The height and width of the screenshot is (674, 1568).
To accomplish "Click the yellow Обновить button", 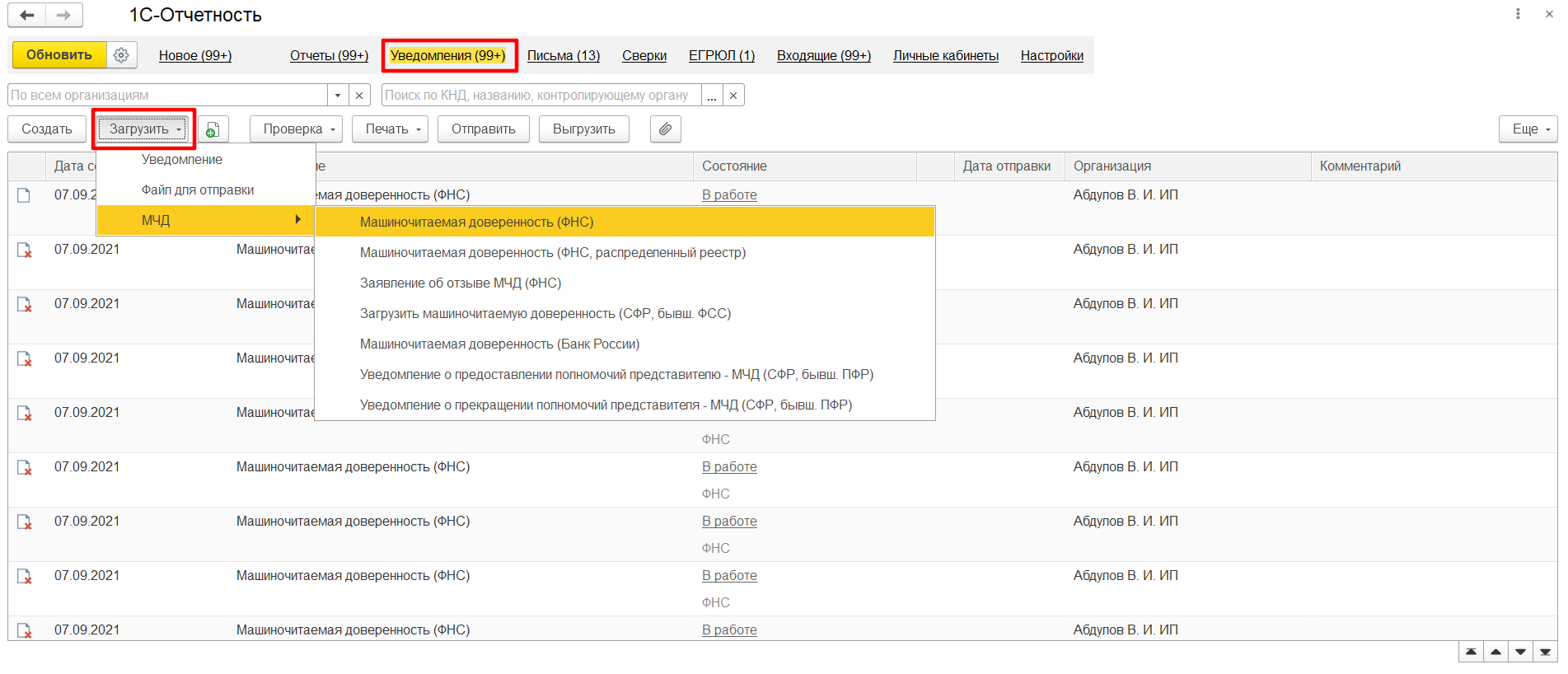I will pos(59,55).
